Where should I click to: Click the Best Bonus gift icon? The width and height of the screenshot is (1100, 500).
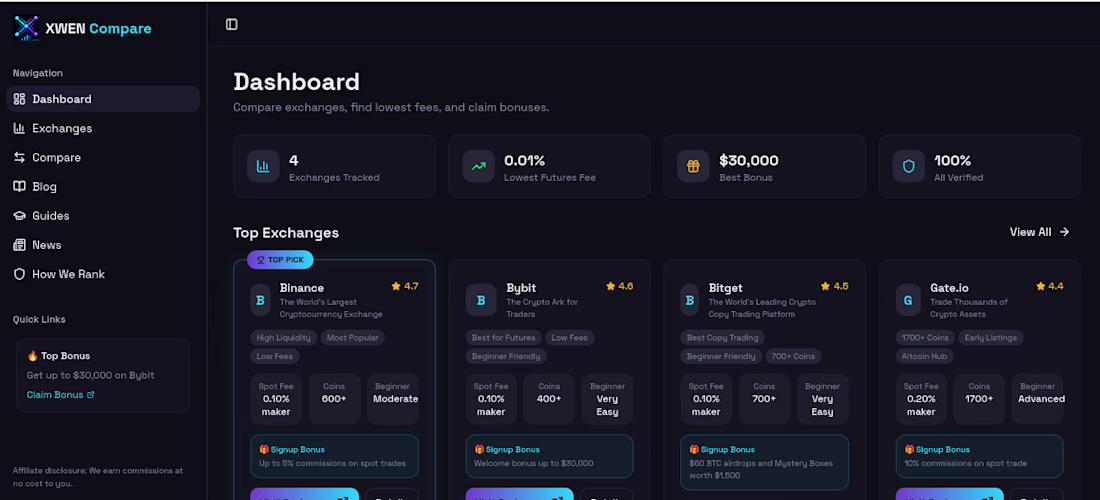click(693, 166)
